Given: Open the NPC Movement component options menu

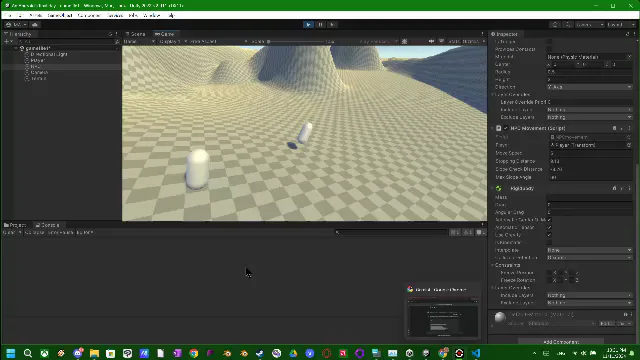Looking at the screenshot, I should (x=629, y=128).
